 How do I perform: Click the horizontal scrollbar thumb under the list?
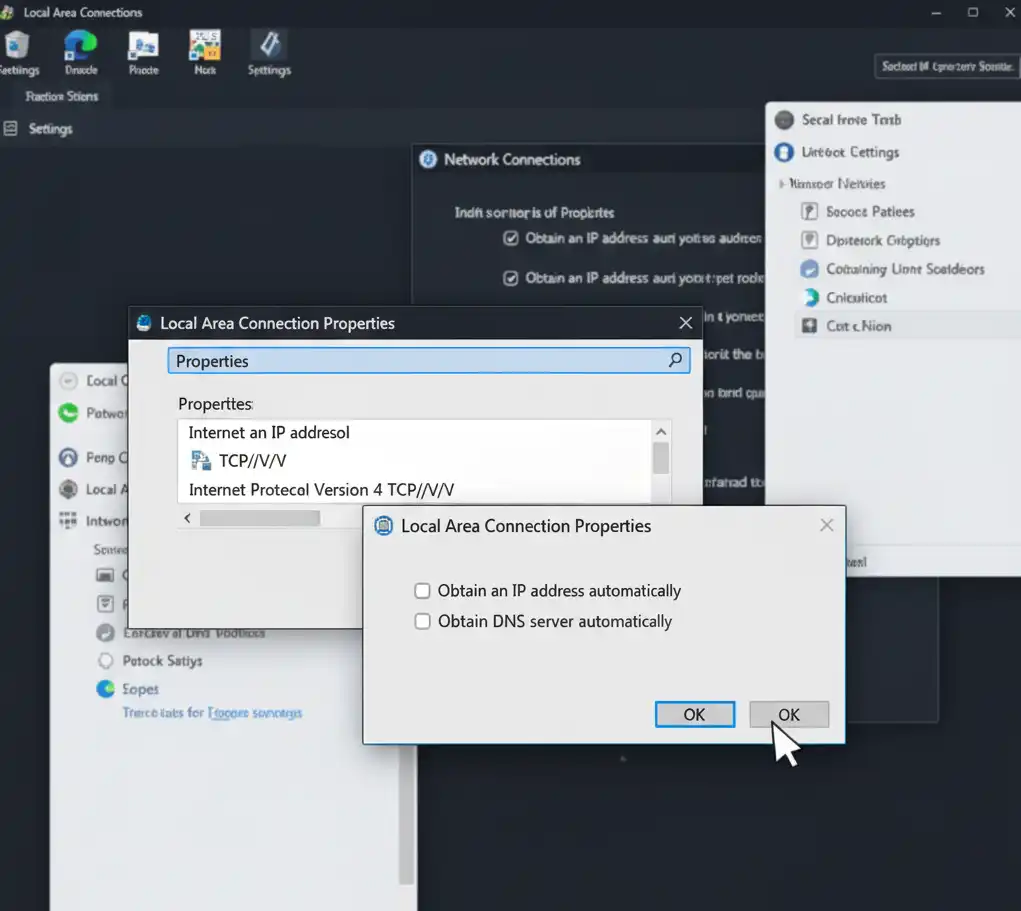tap(259, 518)
